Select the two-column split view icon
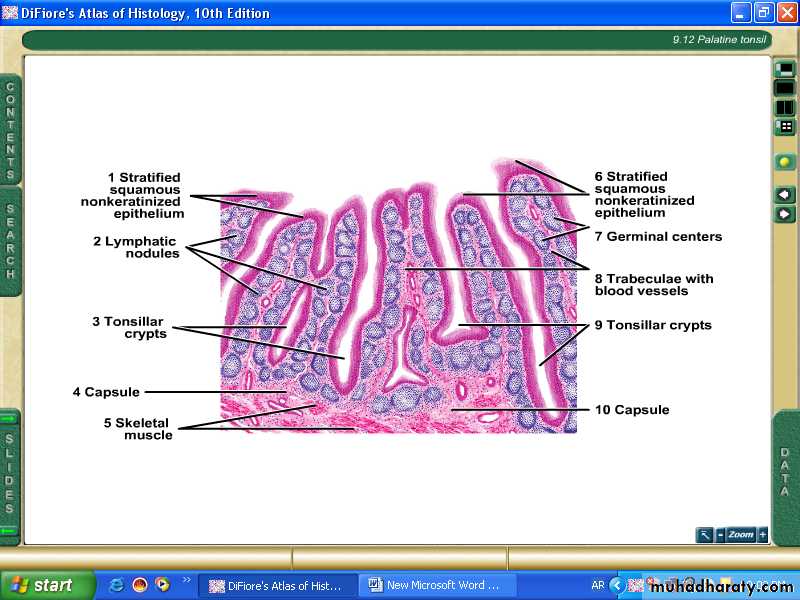 pos(785,108)
